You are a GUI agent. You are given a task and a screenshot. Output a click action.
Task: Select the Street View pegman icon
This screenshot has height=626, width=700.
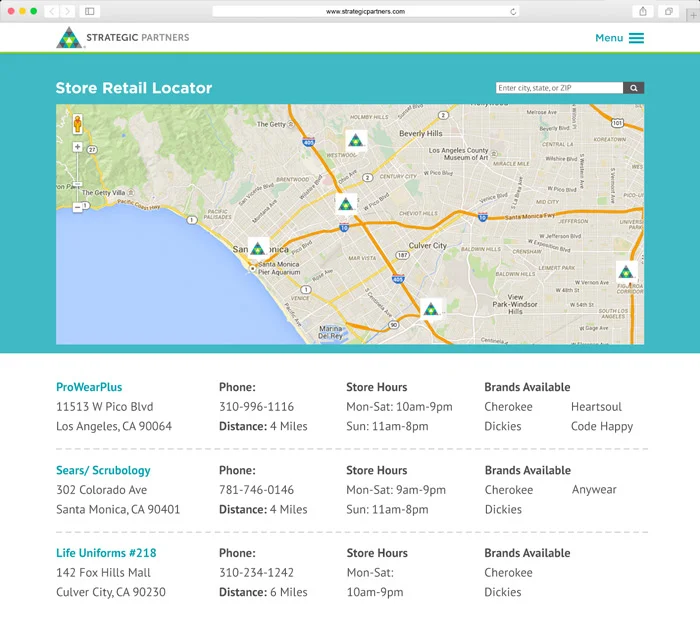(x=78, y=124)
